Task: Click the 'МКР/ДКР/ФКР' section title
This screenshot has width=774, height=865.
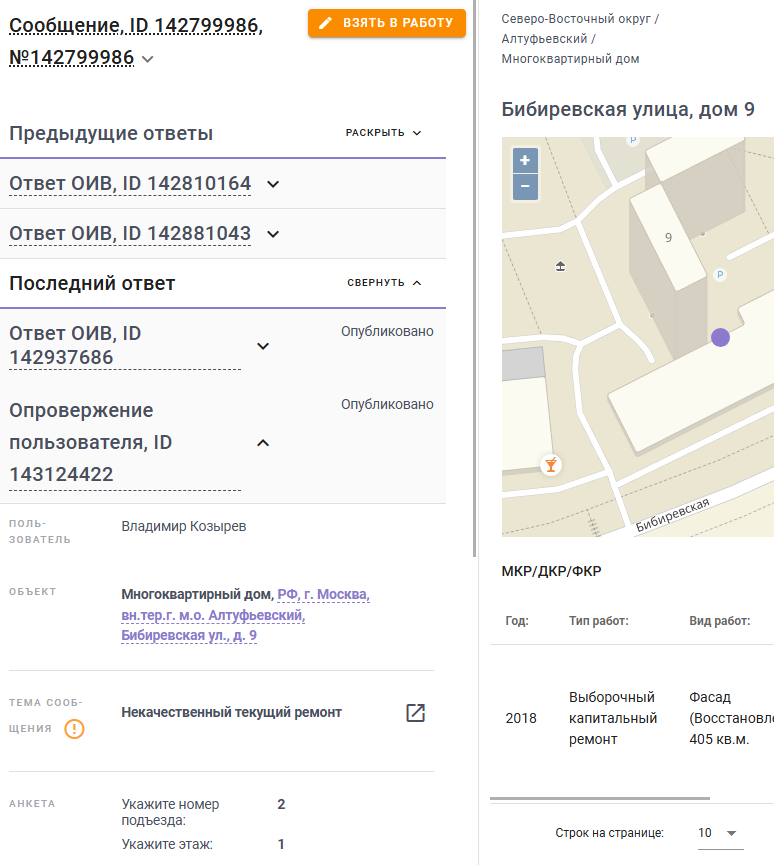Action: pos(551,571)
